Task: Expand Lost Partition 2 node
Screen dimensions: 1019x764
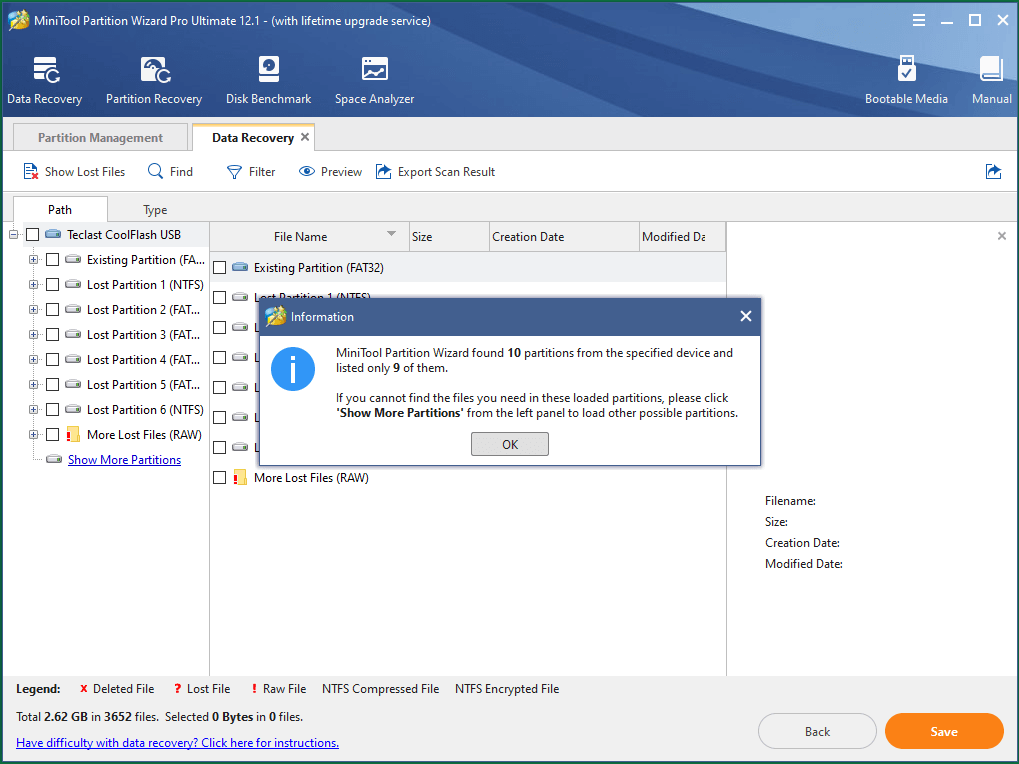Action: coord(33,309)
